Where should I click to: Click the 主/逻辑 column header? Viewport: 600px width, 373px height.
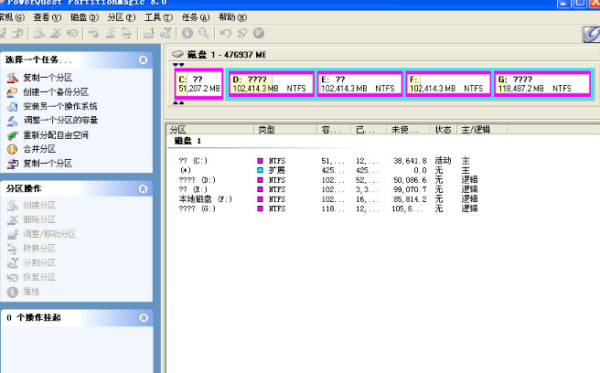[482, 130]
